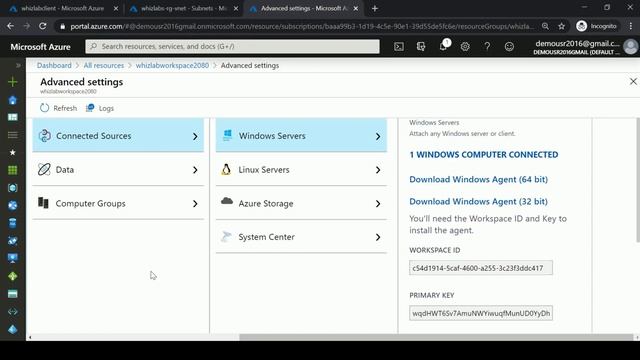Open Resource groups cube icon
The image size is (640, 360).
point(13,188)
